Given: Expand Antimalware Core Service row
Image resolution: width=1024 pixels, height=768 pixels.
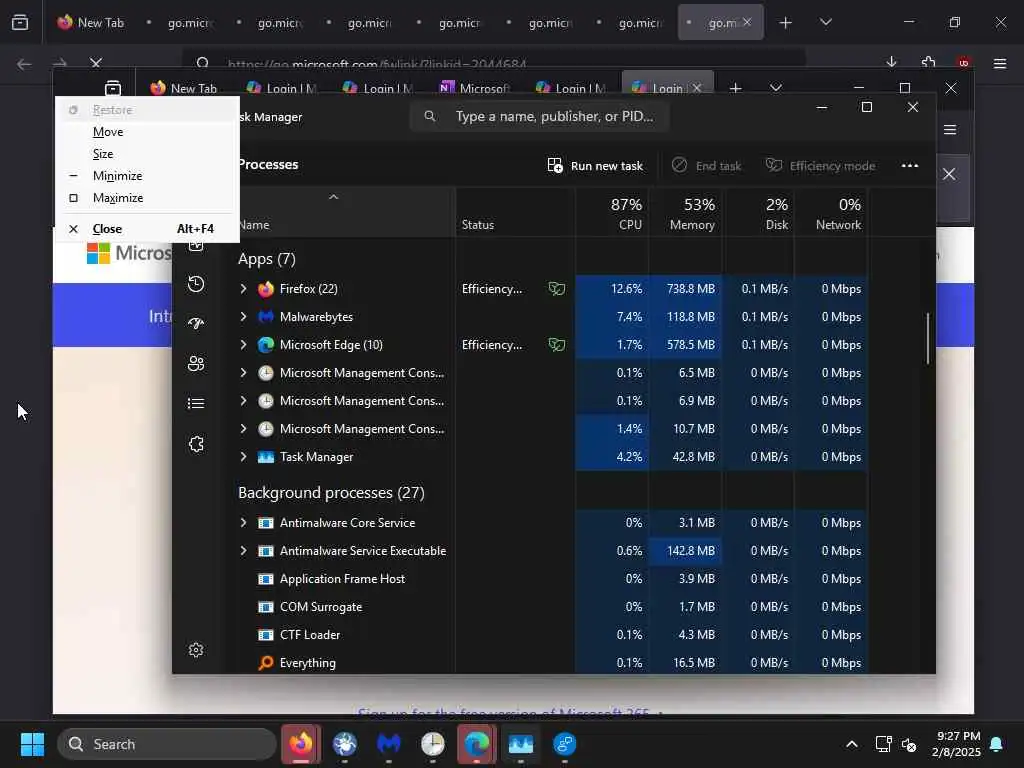Looking at the screenshot, I should [244, 523].
